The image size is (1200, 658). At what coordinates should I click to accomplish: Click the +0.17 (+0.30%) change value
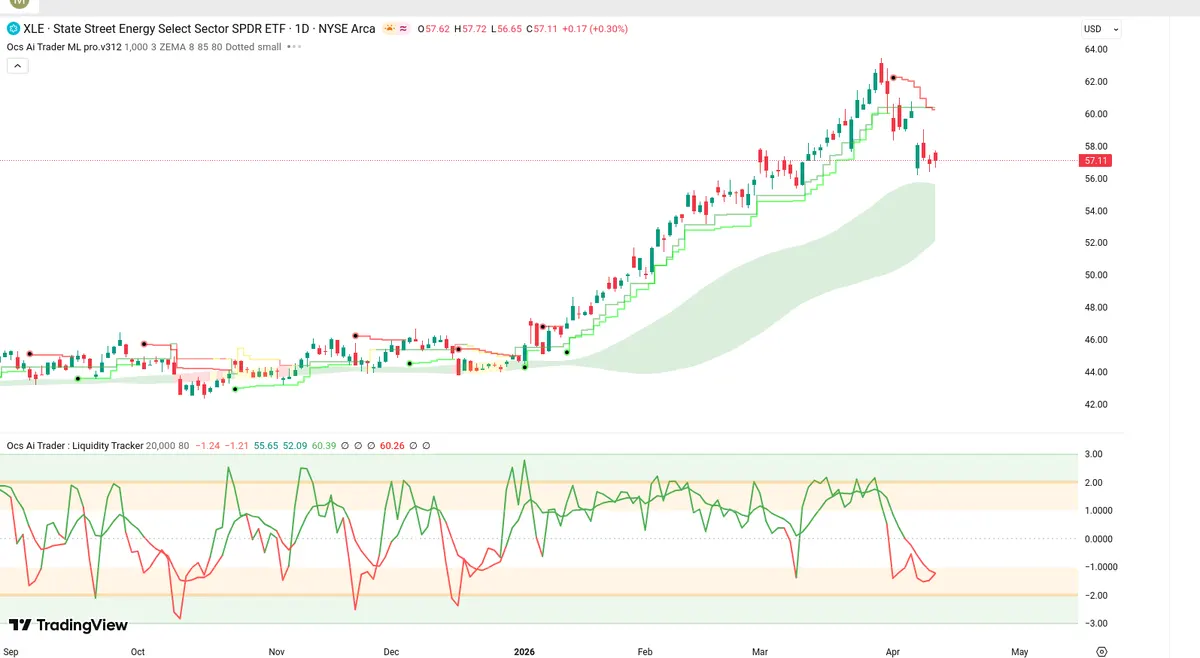pyautogui.click(x=596, y=29)
